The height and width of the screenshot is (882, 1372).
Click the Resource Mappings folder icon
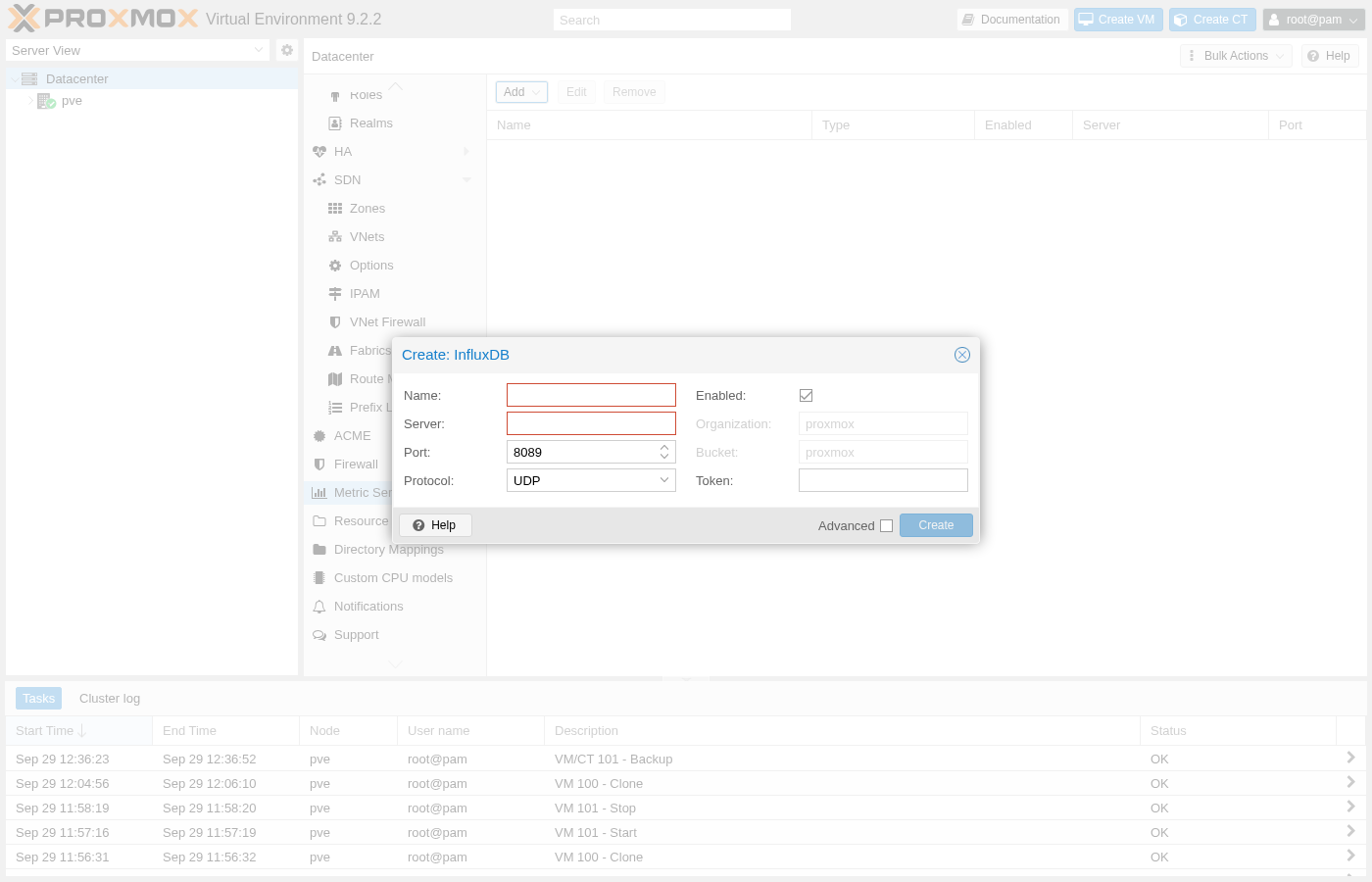(x=319, y=521)
